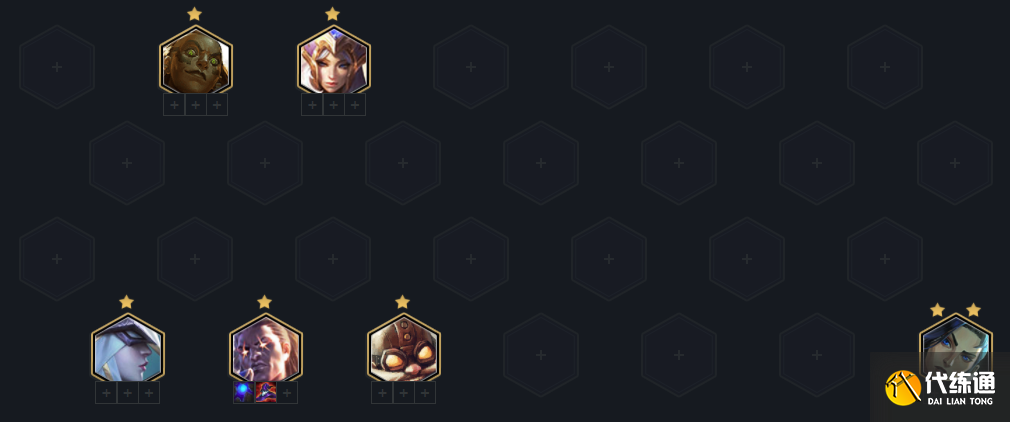Add item in Ashe's last item slot
The height and width of the screenshot is (422, 1010).
tap(149, 392)
